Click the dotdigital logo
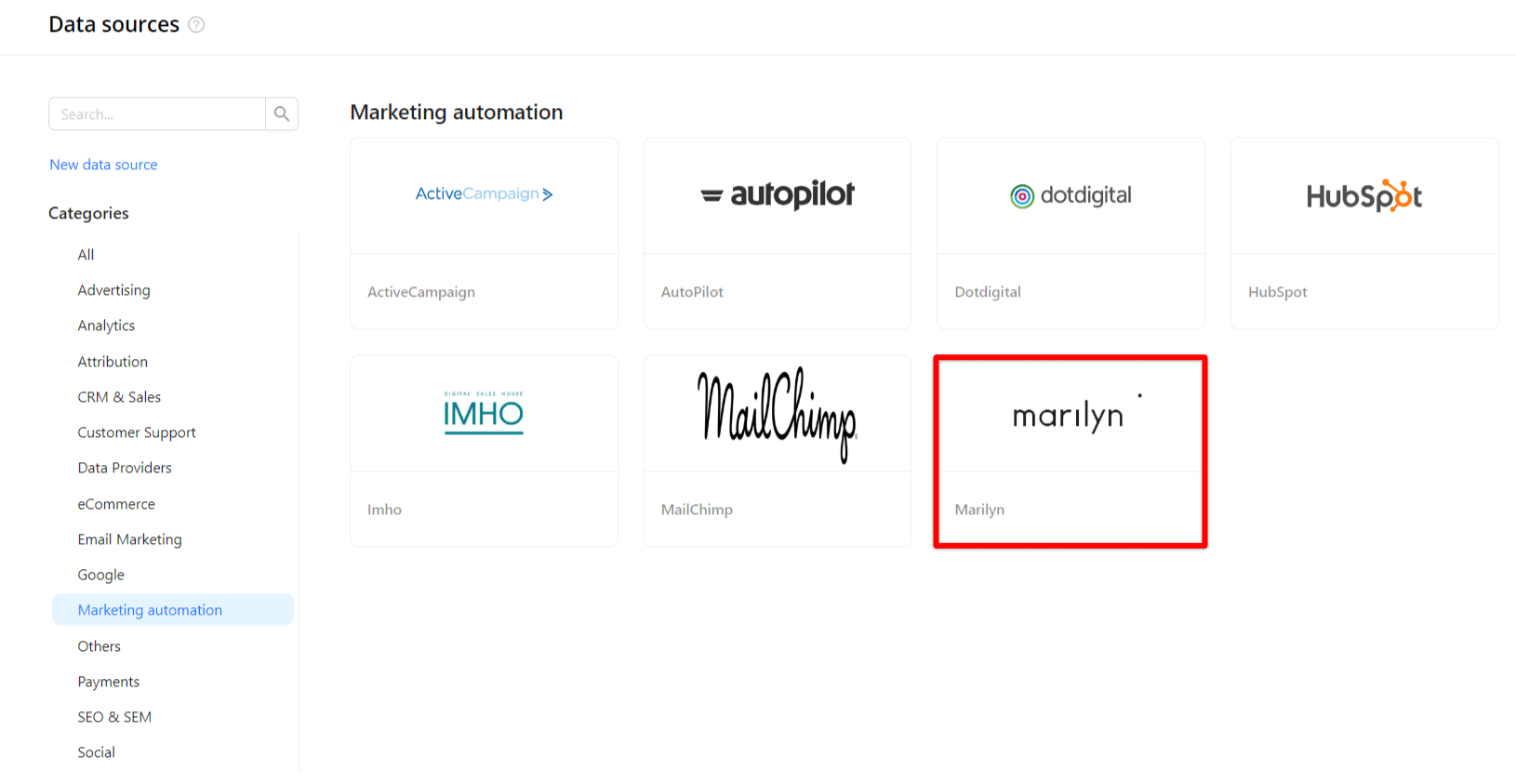The width and height of the screenshot is (1516, 784). (1071, 195)
